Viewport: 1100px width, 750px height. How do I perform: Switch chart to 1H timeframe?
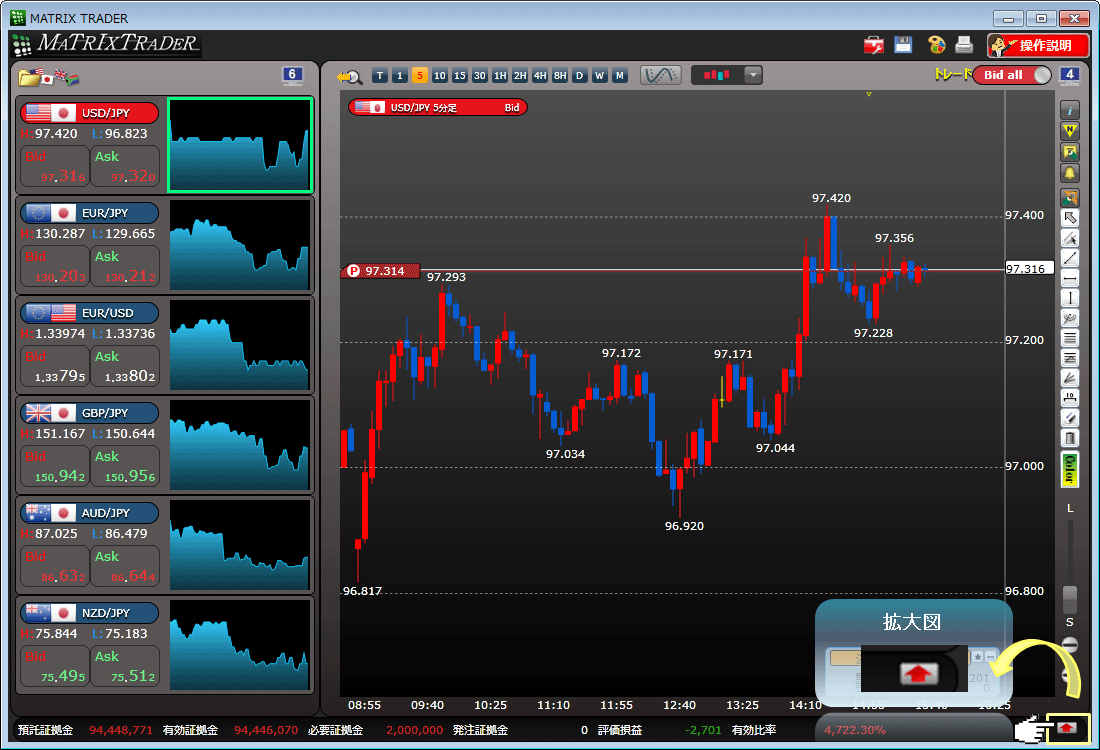coord(499,76)
